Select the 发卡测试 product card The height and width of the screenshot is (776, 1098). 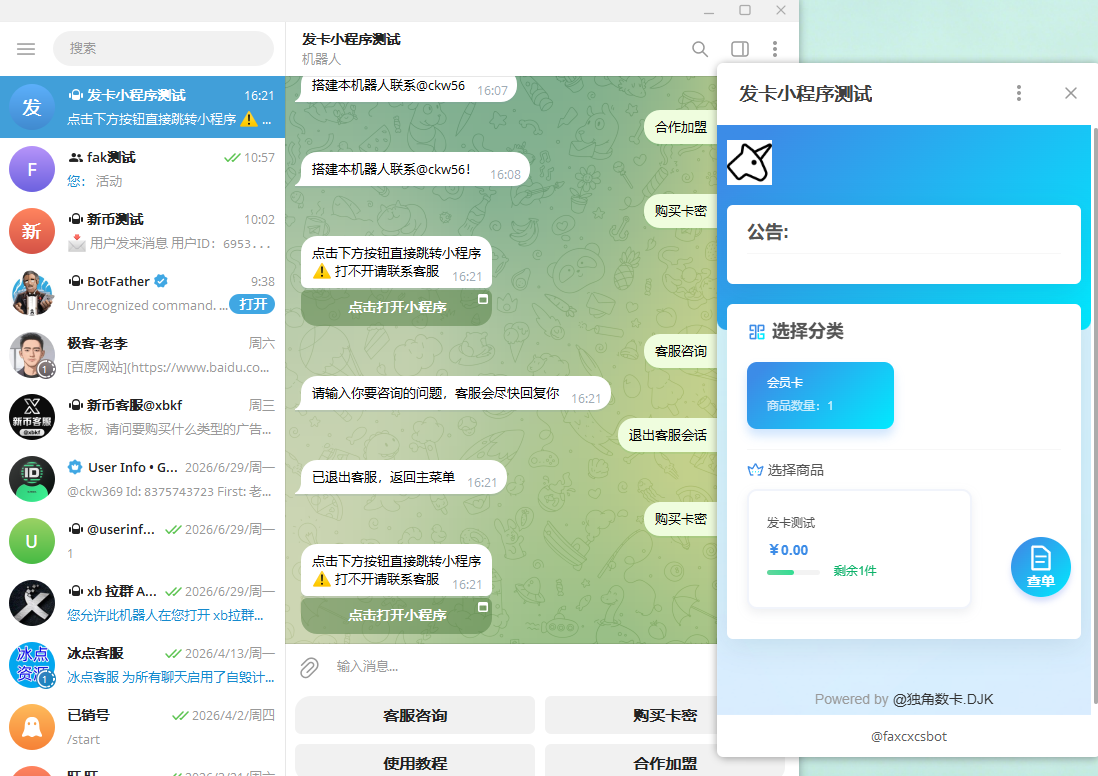859,548
